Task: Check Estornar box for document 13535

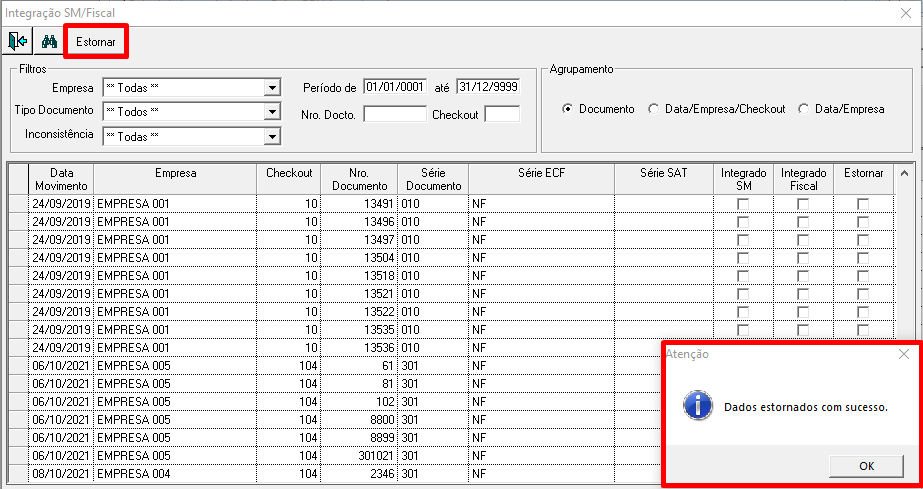Action: pyautogui.click(x=862, y=329)
